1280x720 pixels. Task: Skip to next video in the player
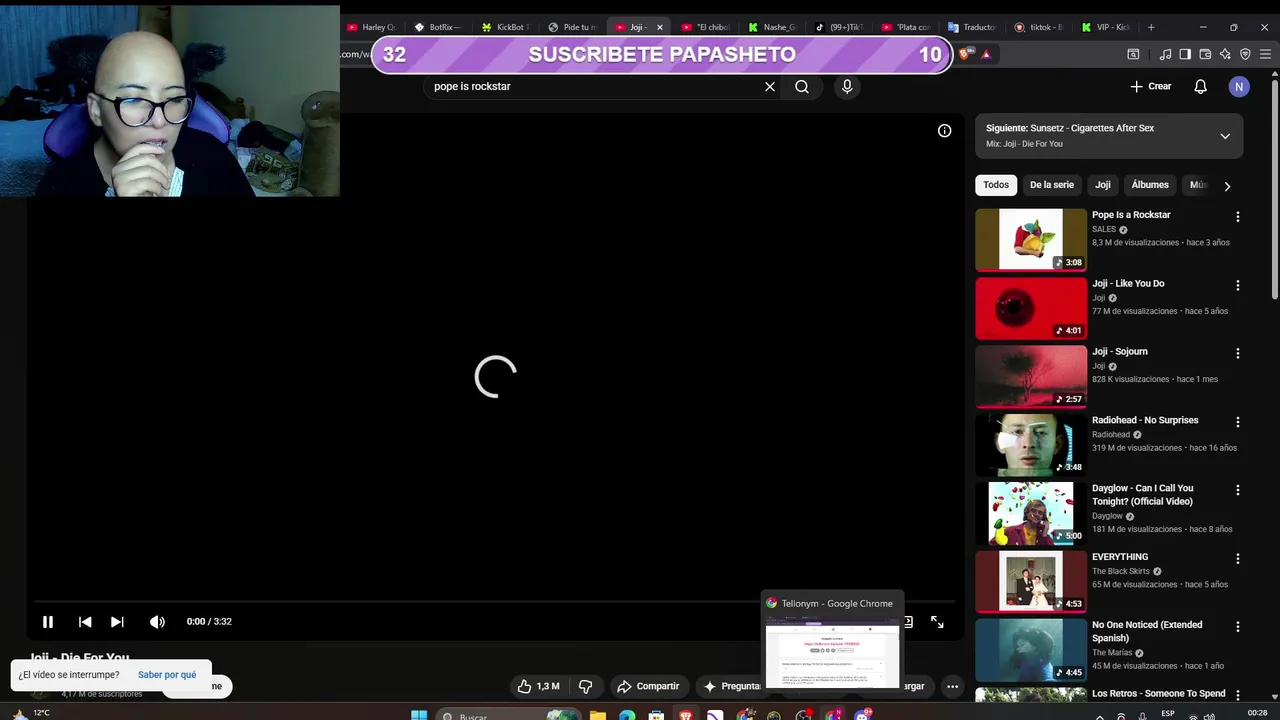coord(117,622)
